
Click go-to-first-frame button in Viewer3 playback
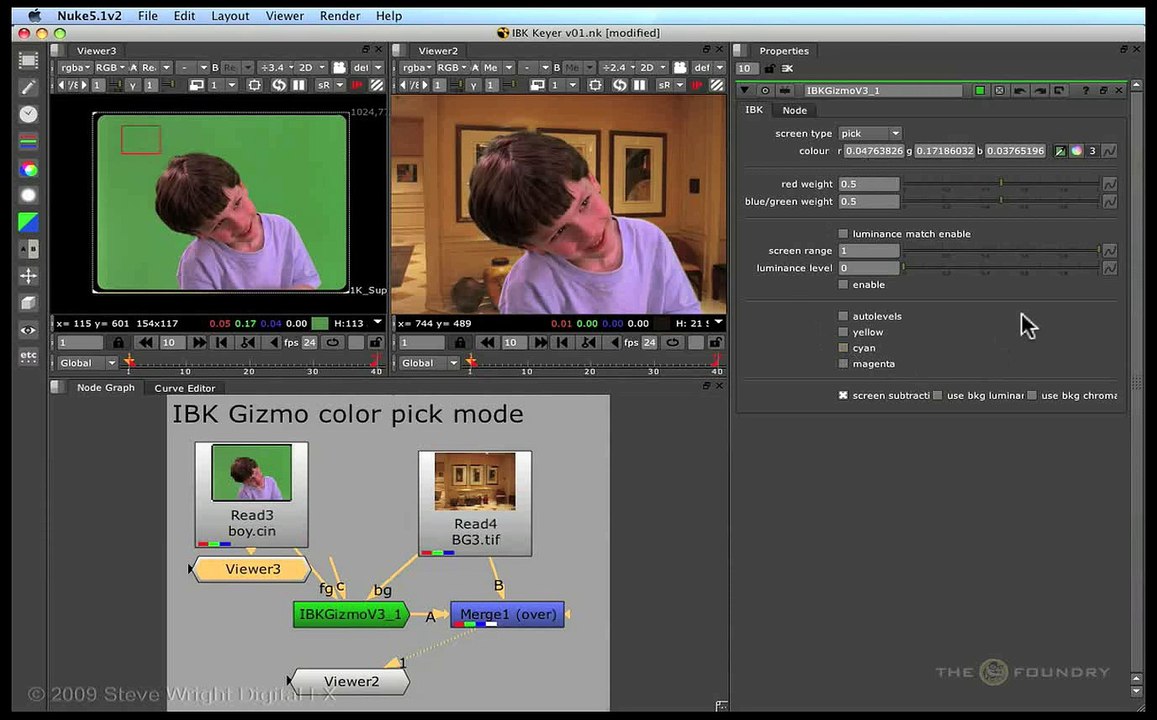tap(221, 342)
